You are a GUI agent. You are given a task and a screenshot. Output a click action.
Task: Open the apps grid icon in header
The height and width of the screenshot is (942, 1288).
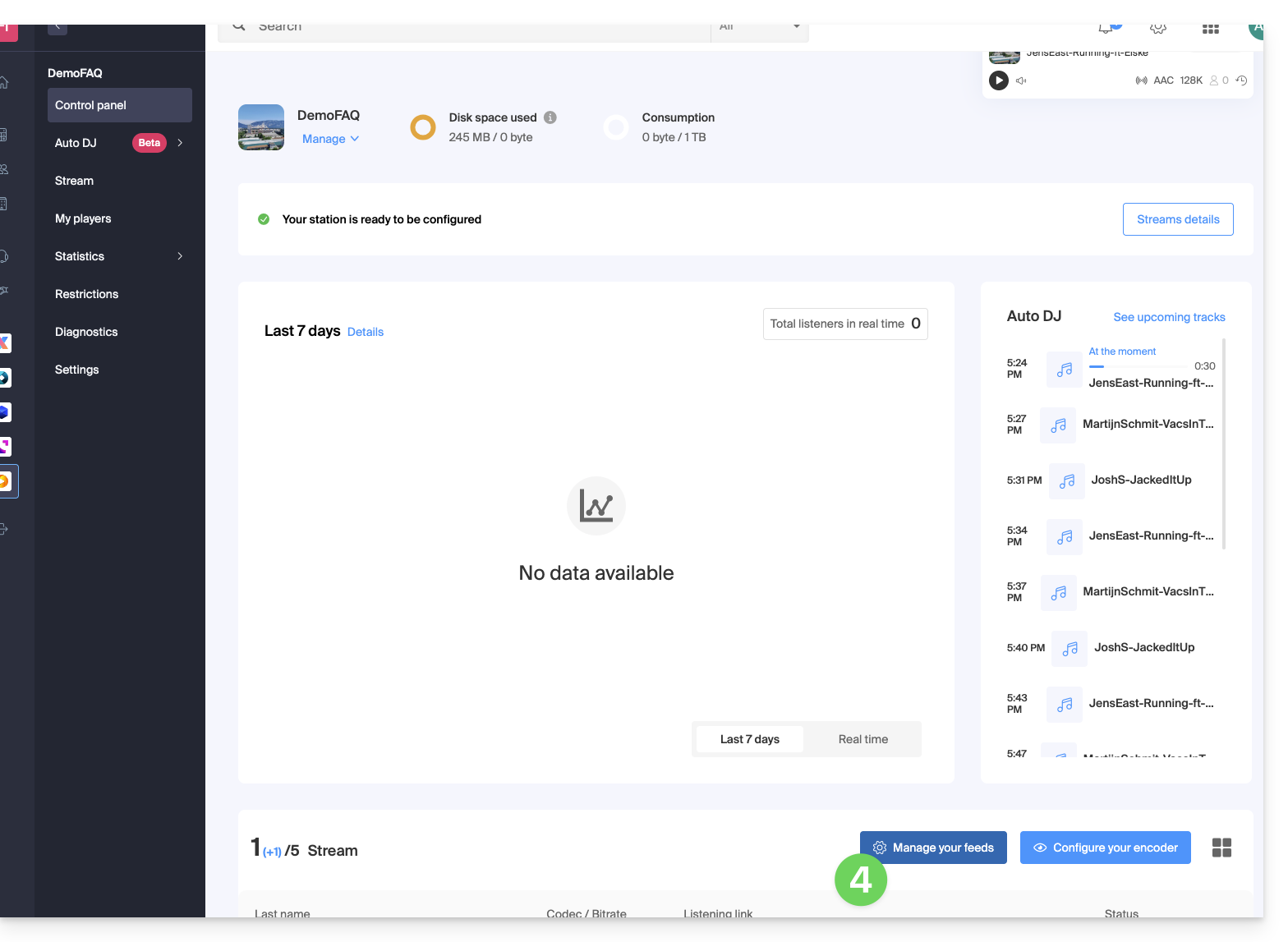1210,29
